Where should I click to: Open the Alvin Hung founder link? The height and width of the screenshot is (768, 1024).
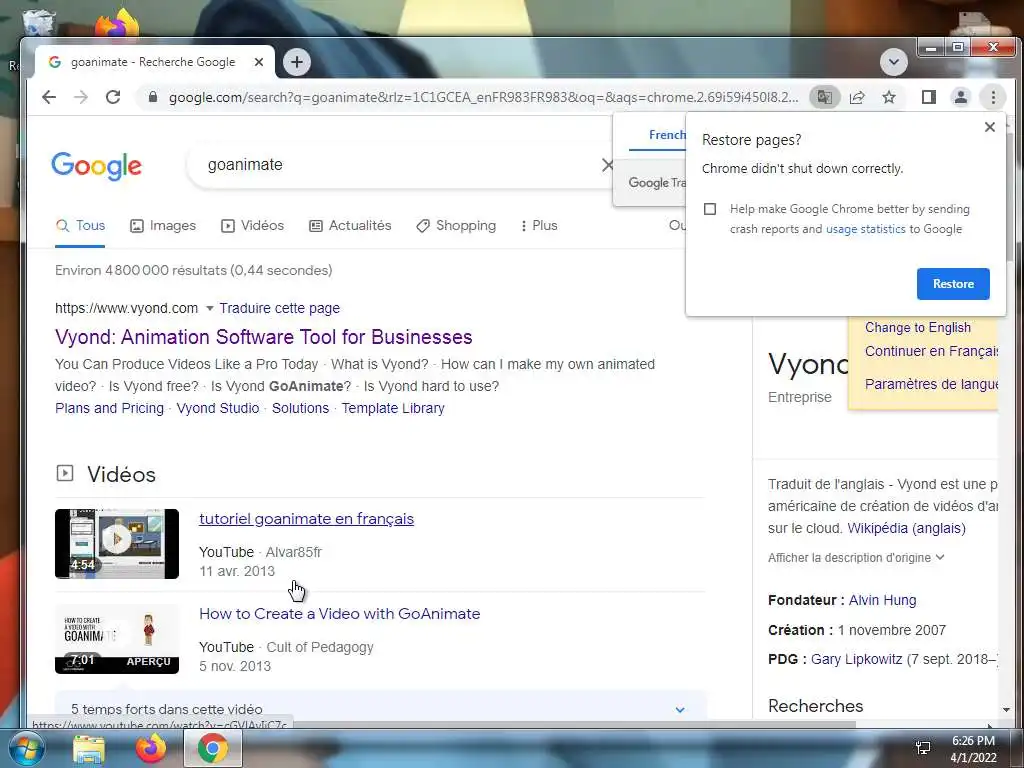(x=882, y=600)
